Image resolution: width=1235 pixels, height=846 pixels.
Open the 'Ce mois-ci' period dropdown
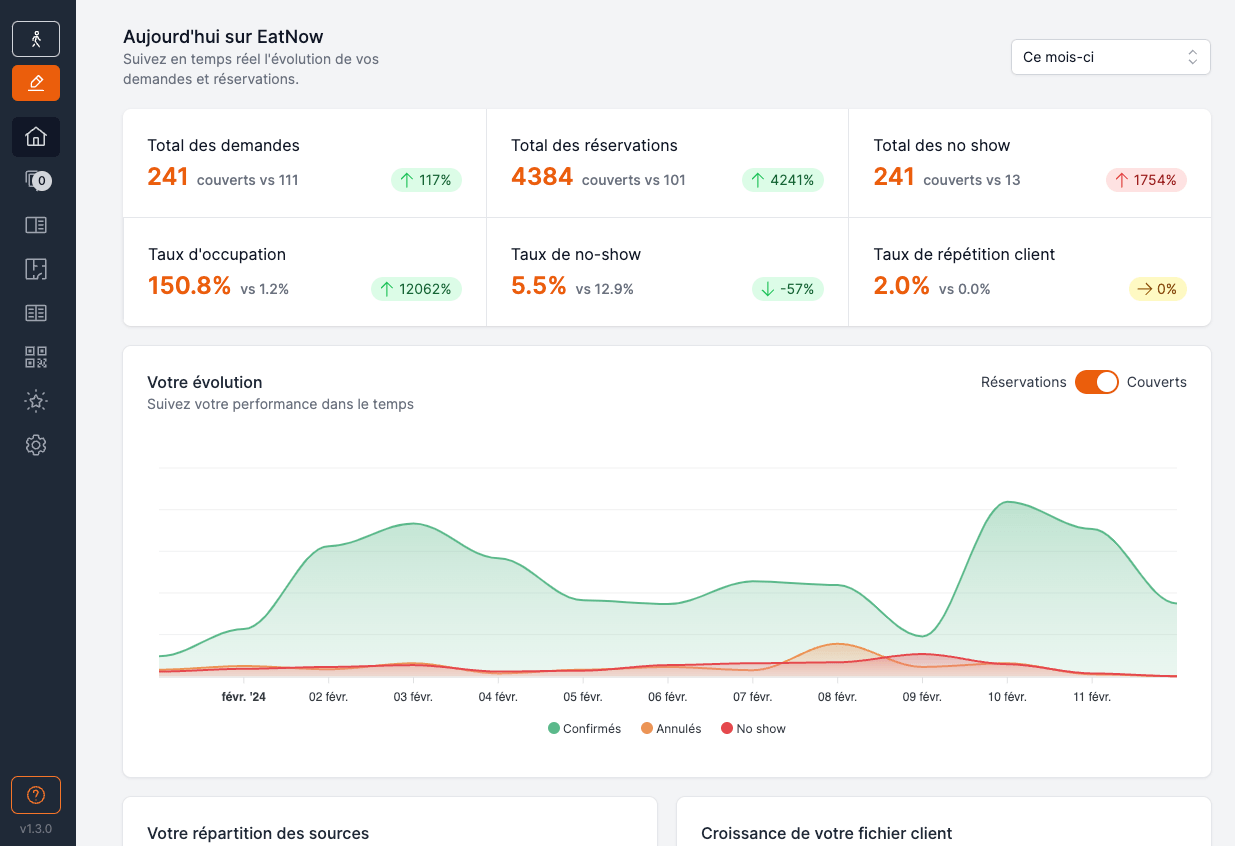click(x=1110, y=57)
